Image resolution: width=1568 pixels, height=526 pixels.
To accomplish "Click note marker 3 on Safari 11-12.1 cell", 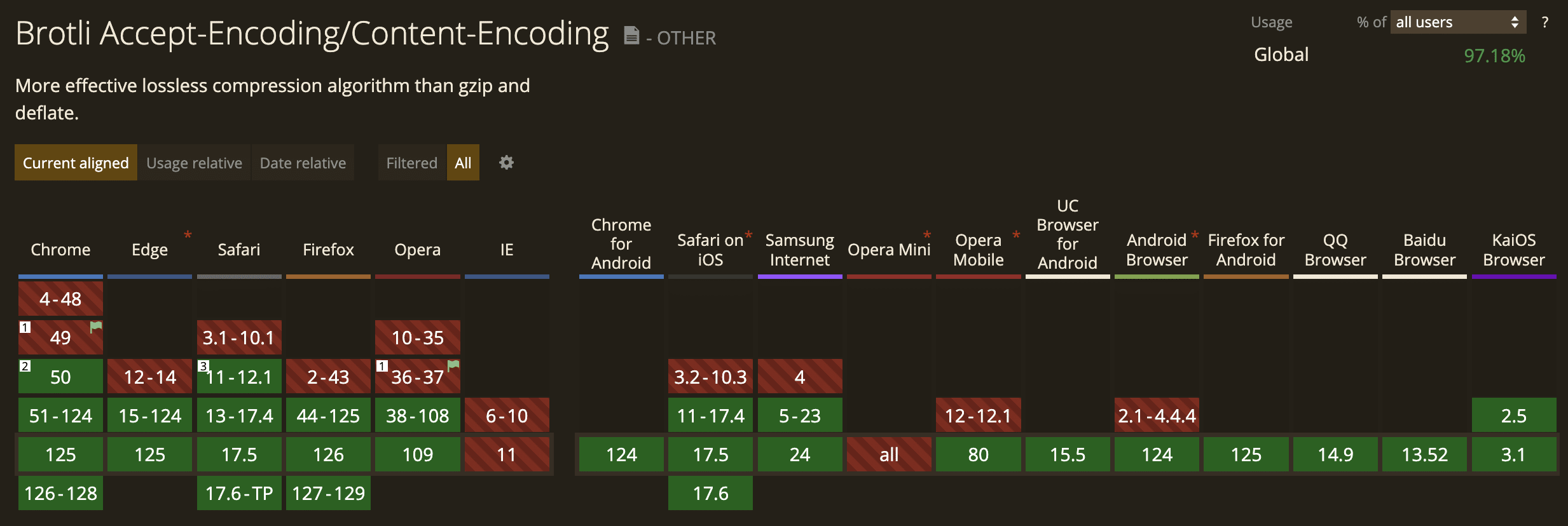I will point(203,366).
